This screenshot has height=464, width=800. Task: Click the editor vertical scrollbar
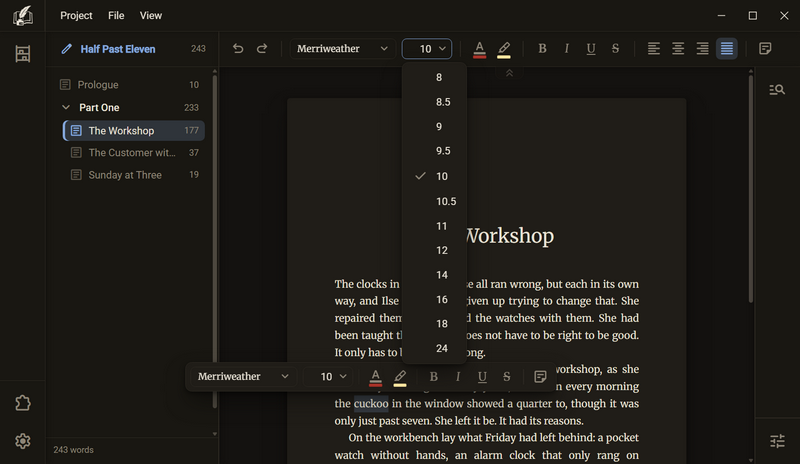click(751, 186)
